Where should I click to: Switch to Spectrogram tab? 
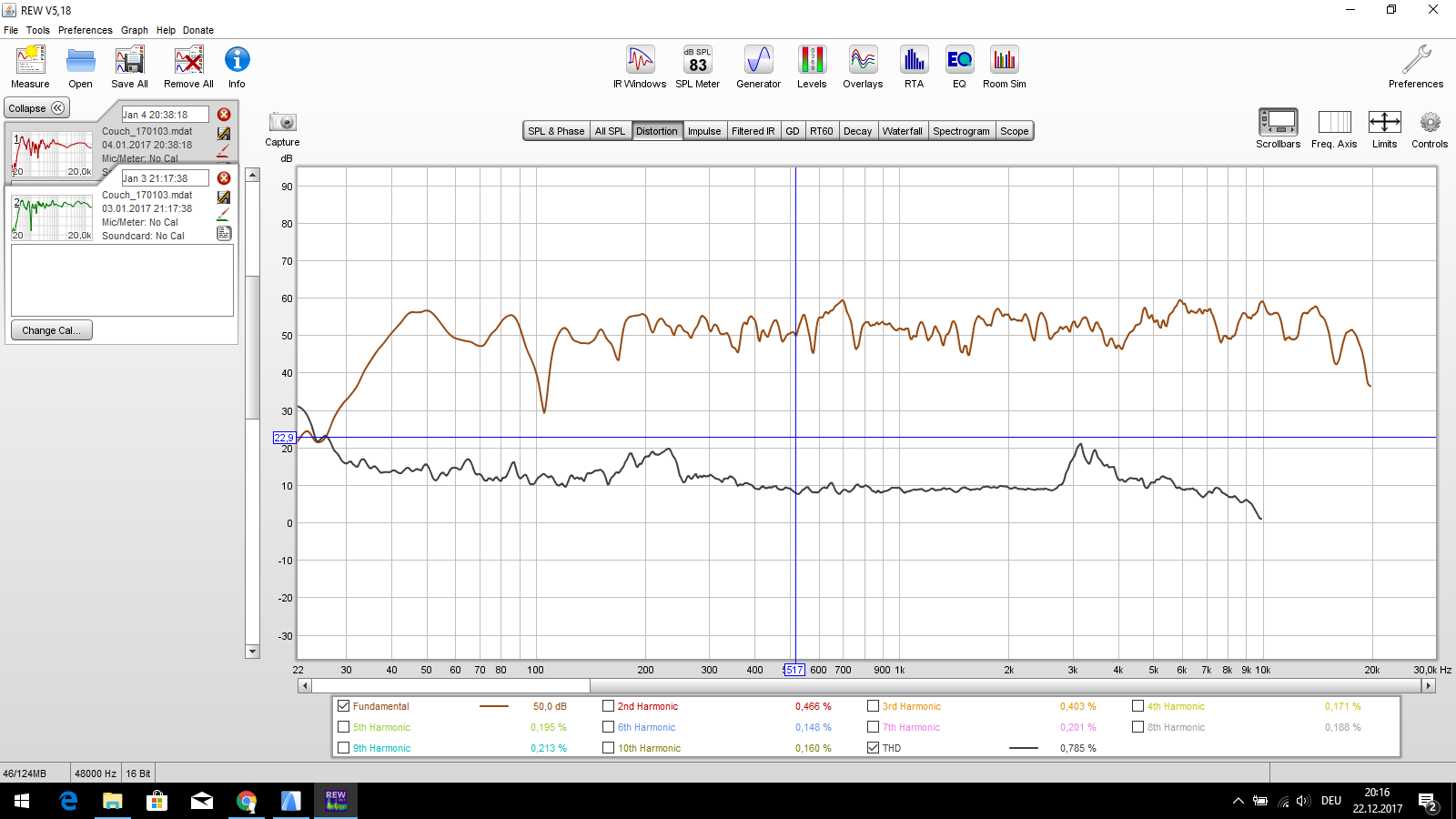[961, 131]
